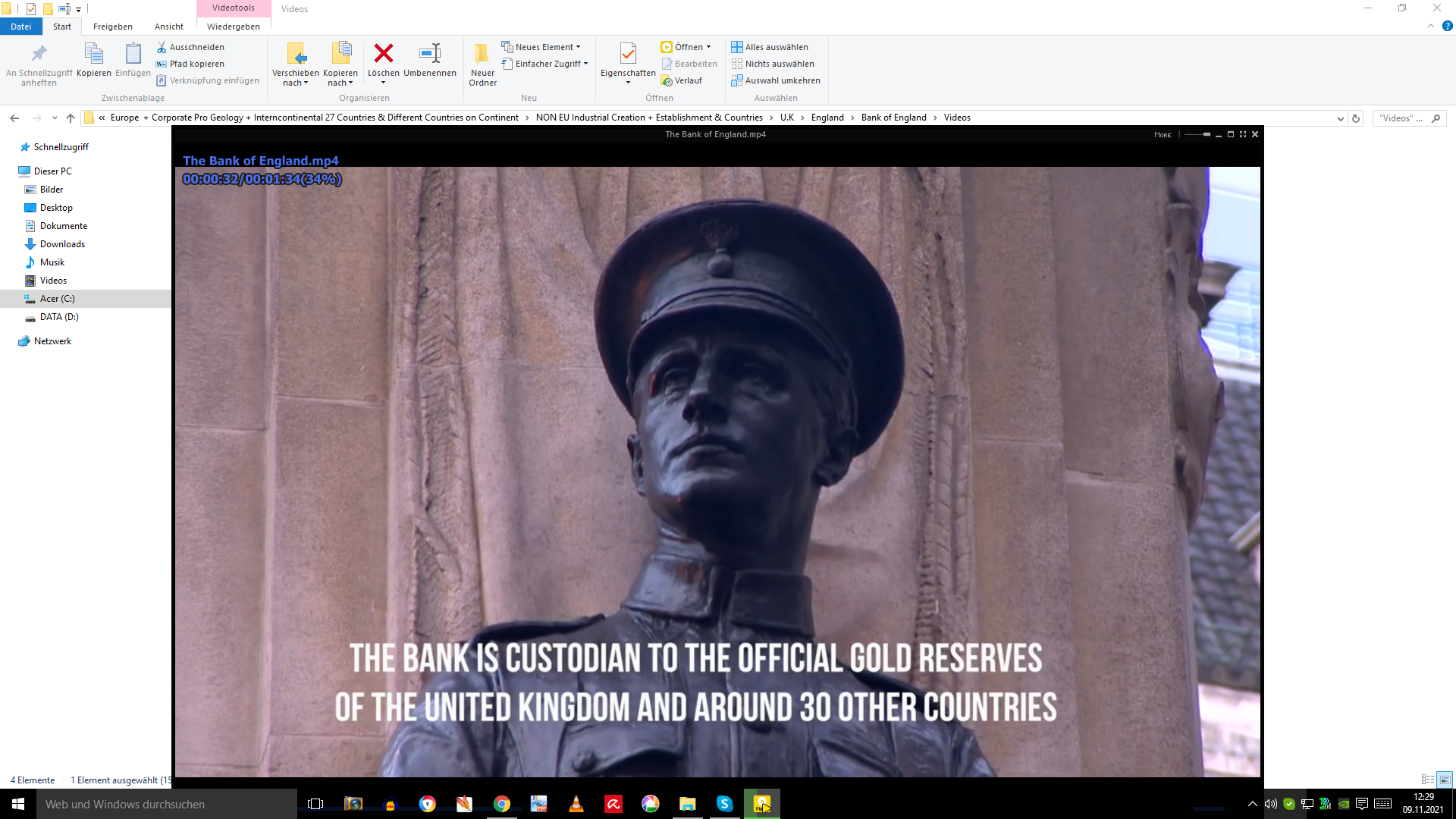Open the Windows Start menu
The height and width of the screenshot is (819, 1456).
18,804
